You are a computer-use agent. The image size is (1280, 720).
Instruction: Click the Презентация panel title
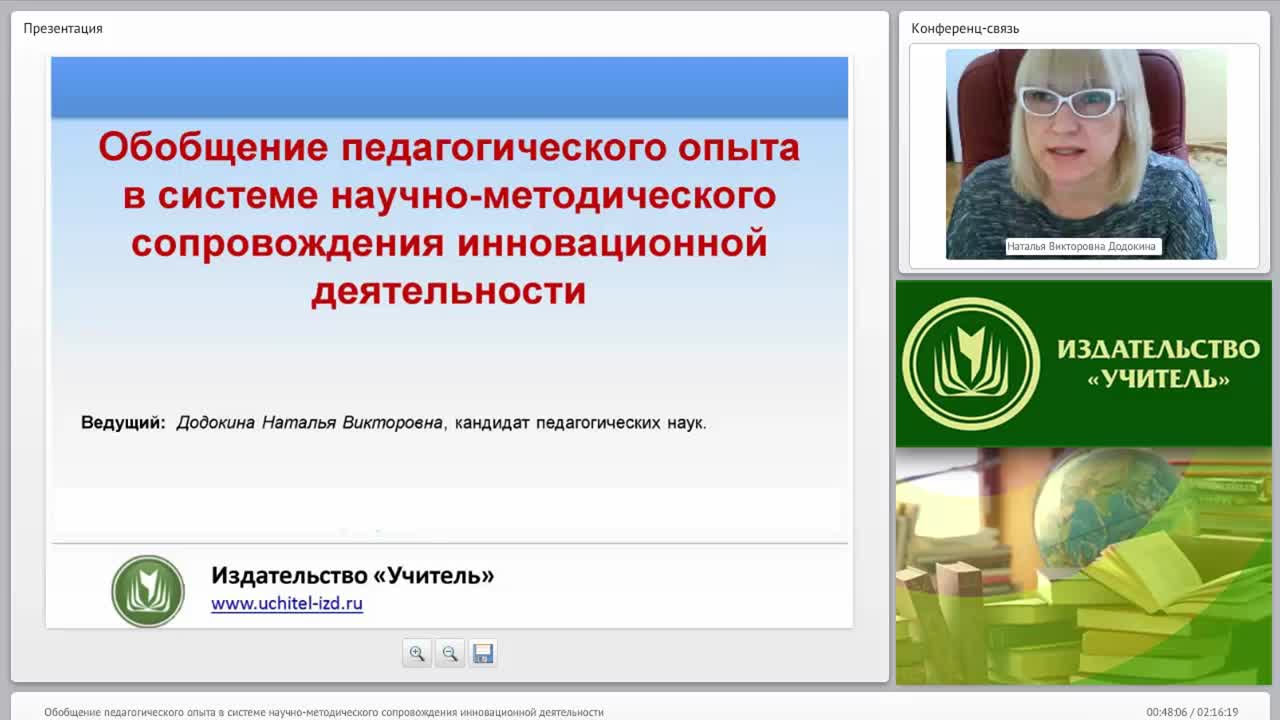[63, 28]
